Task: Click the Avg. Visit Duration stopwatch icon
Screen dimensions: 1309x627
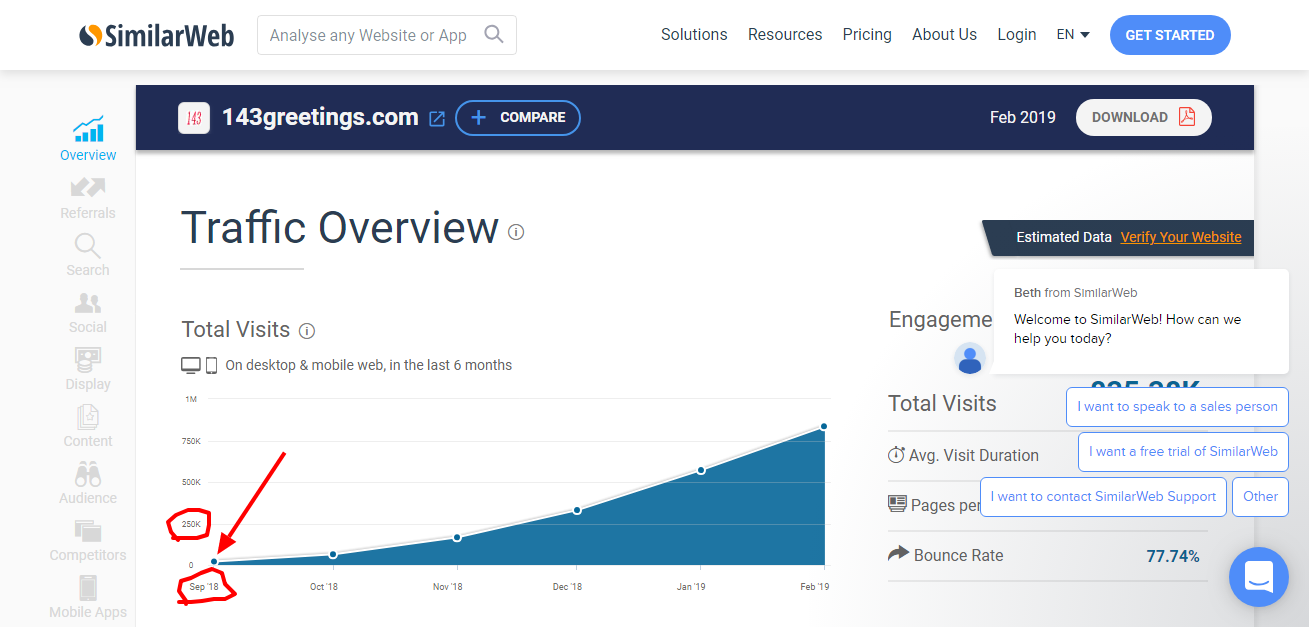Action: point(896,455)
